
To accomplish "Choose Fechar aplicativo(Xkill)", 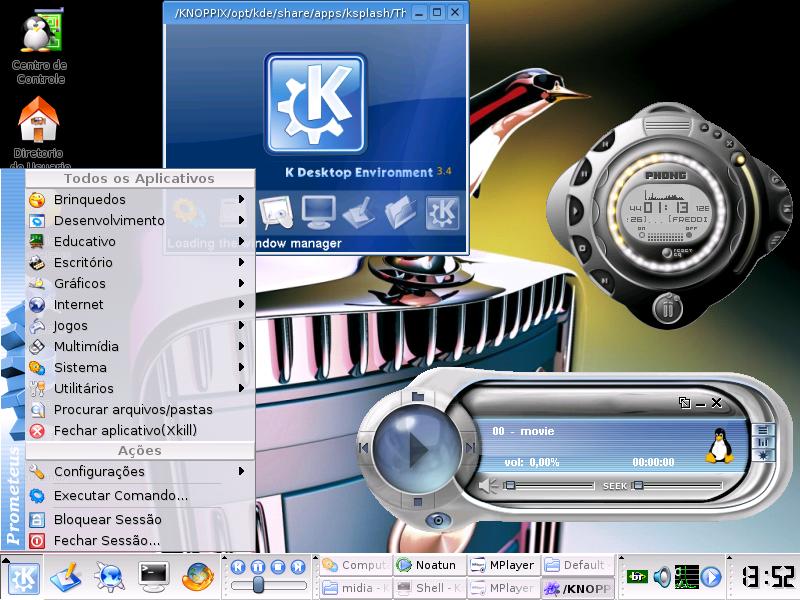I will 140,430.
